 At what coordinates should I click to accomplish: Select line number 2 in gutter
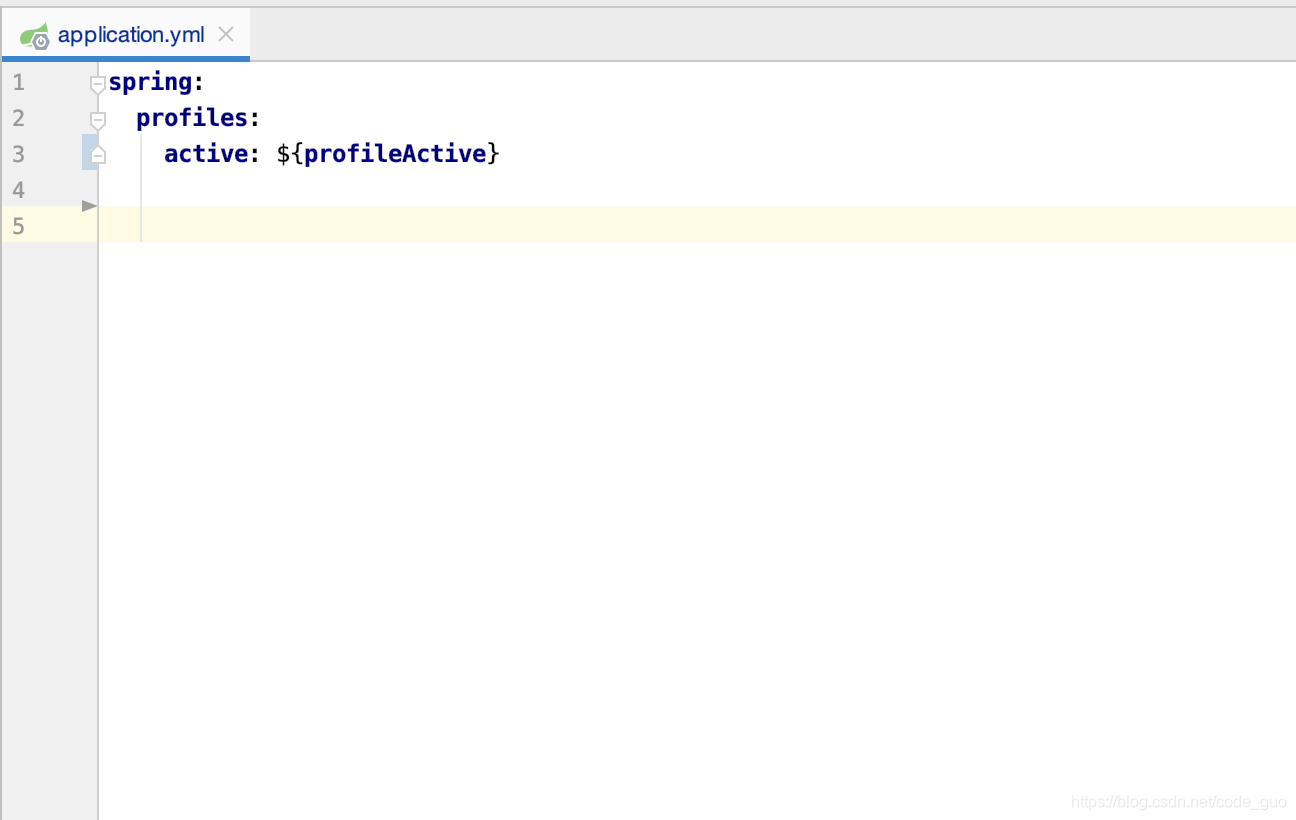(18, 118)
